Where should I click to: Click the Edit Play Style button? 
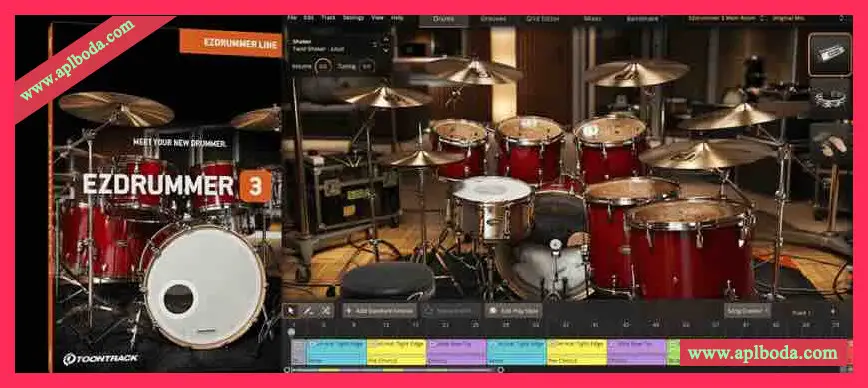point(513,311)
